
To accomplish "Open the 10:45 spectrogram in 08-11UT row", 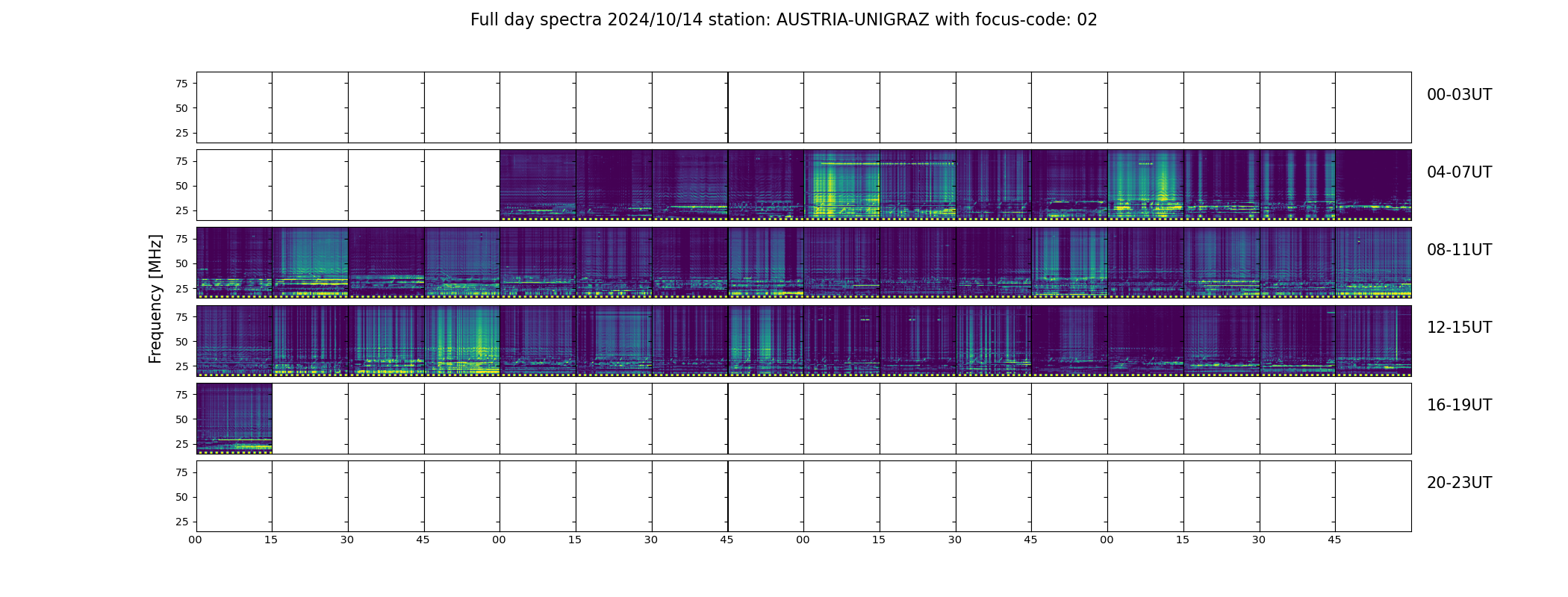I will click(1069, 263).
